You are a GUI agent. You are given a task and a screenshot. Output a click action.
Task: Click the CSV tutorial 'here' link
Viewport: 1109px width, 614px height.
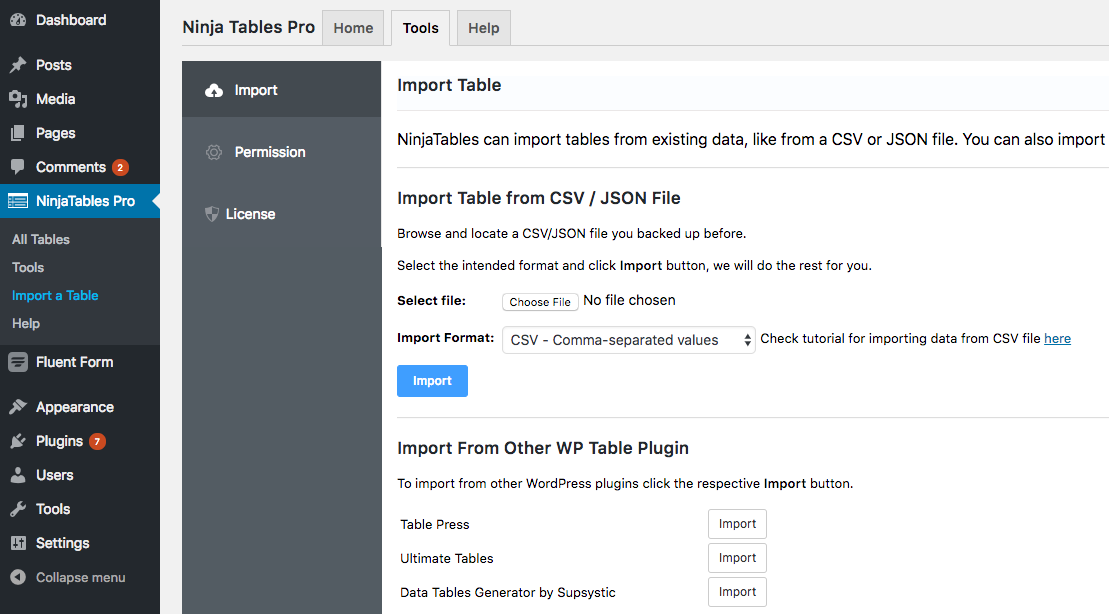[x=1057, y=338]
